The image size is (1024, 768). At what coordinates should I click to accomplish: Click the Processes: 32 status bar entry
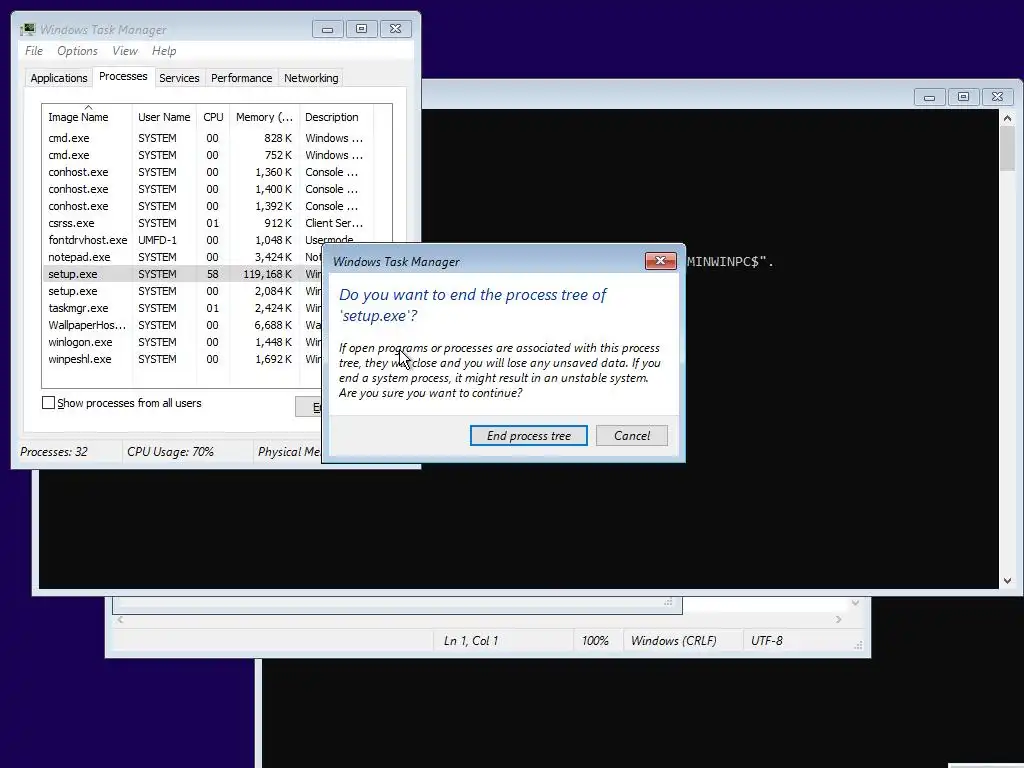pyautogui.click(x=54, y=451)
